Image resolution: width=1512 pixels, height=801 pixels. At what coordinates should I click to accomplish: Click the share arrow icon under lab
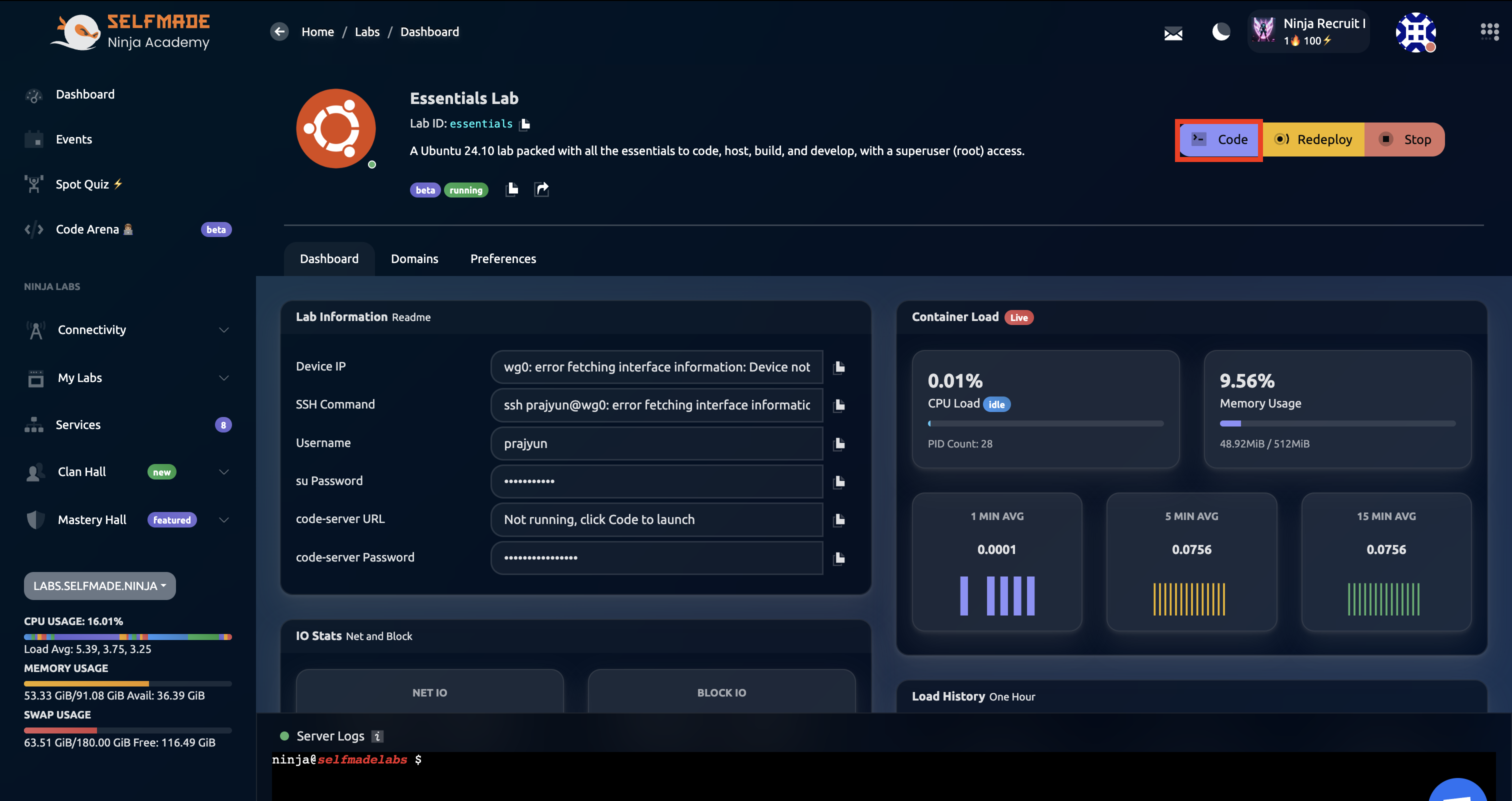(x=542, y=189)
